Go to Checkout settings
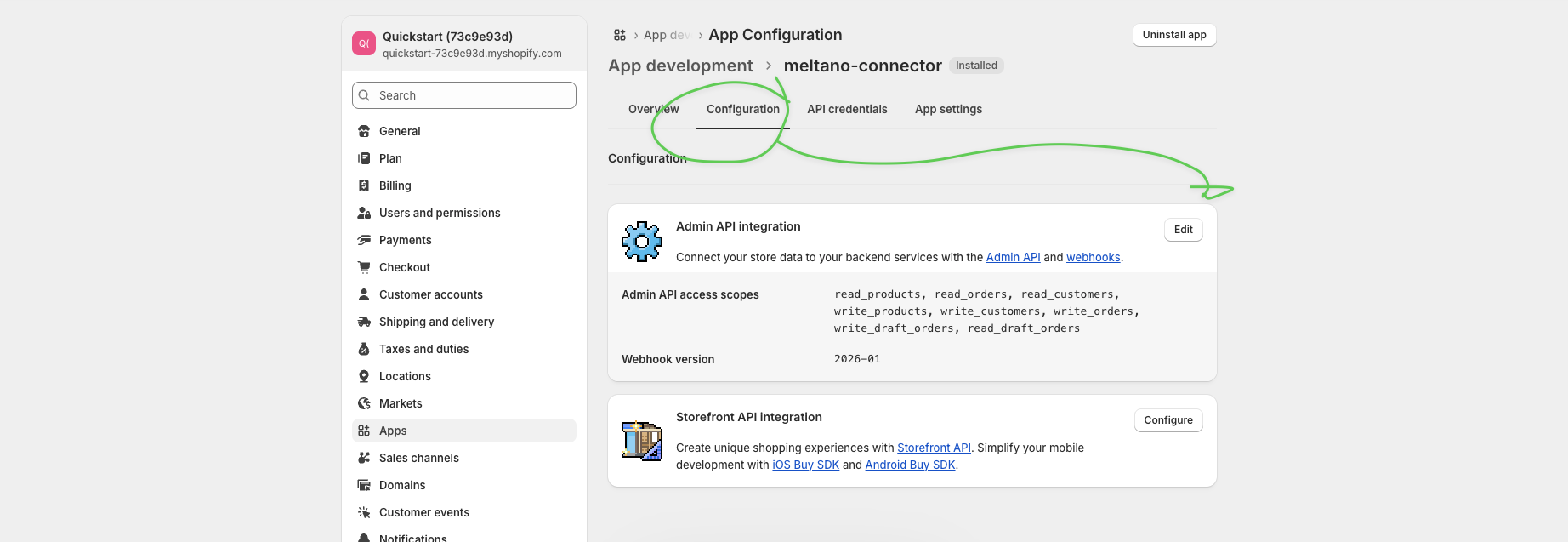 (x=464, y=267)
